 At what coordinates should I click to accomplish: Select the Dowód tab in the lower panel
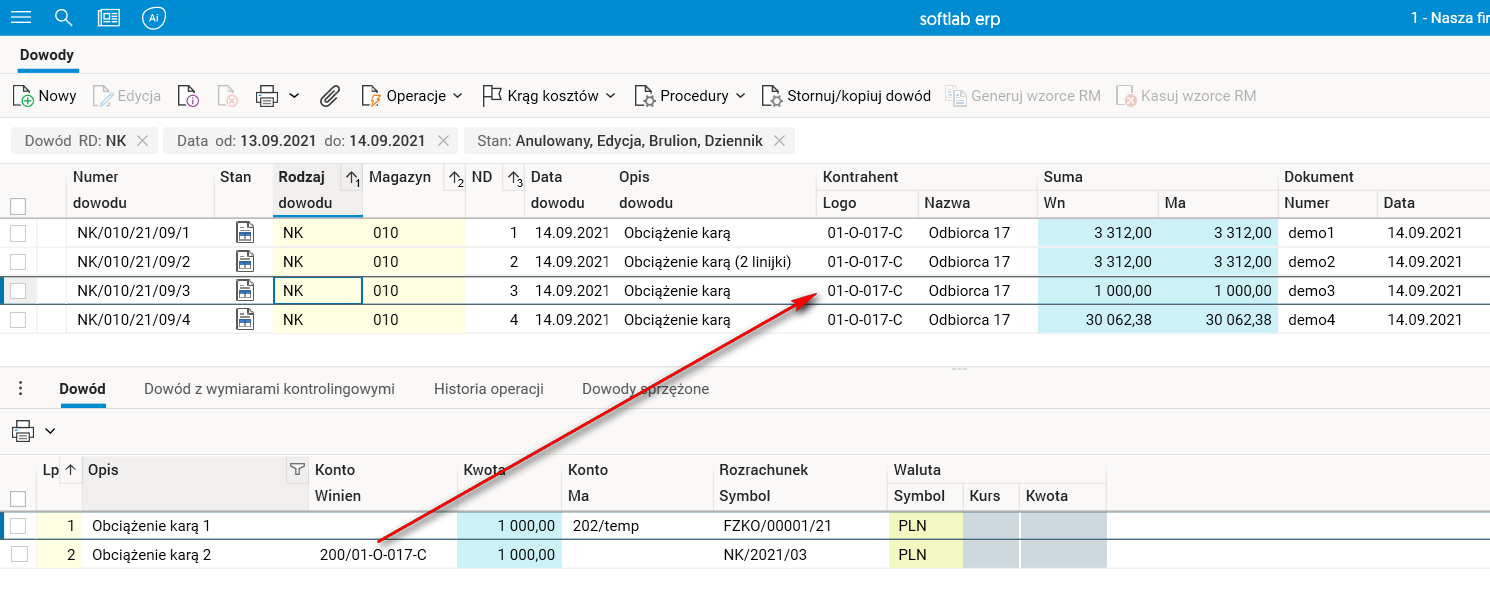pos(83,389)
